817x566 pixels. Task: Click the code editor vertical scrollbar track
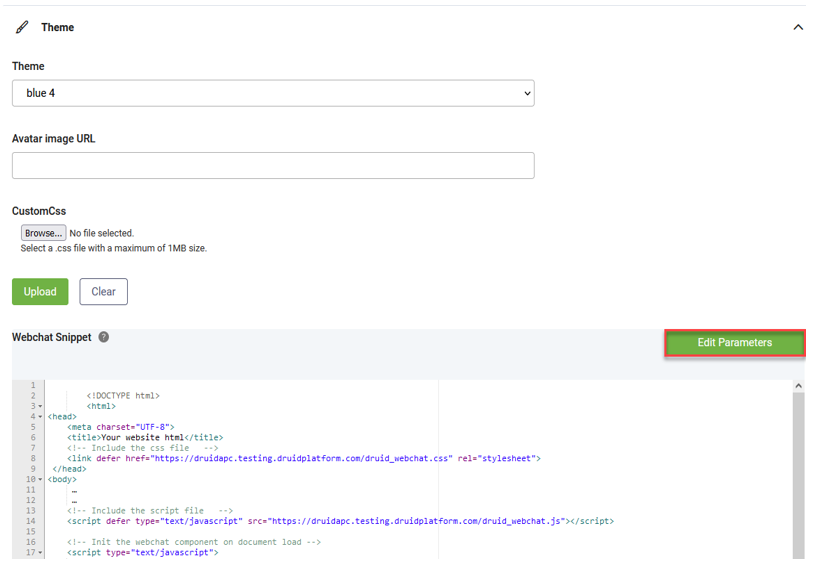tap(798, 470)
